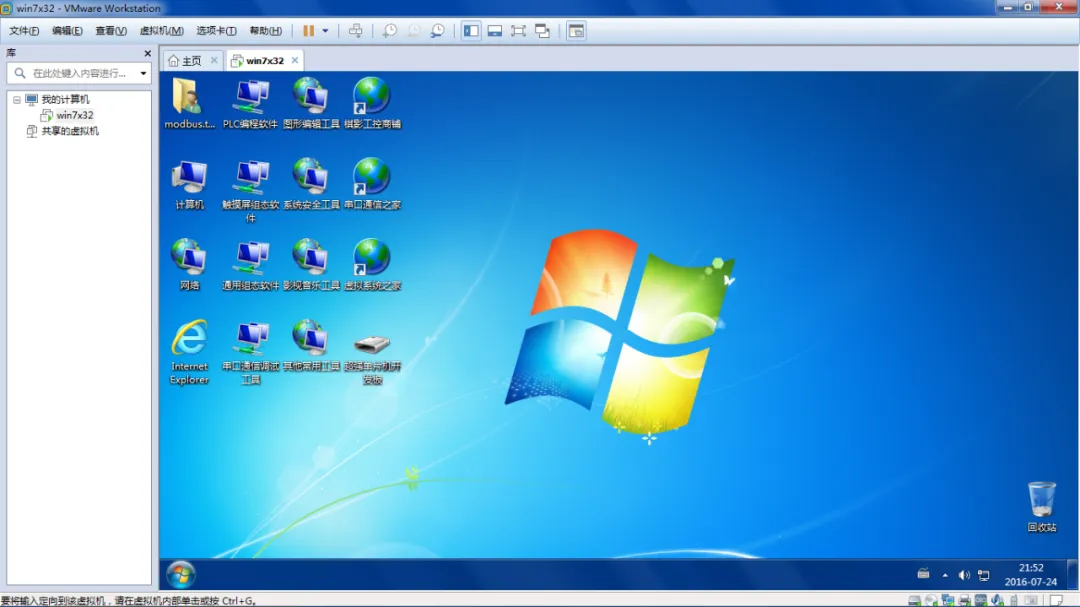Open the guest volume speaker icon

tap(964, 575)
